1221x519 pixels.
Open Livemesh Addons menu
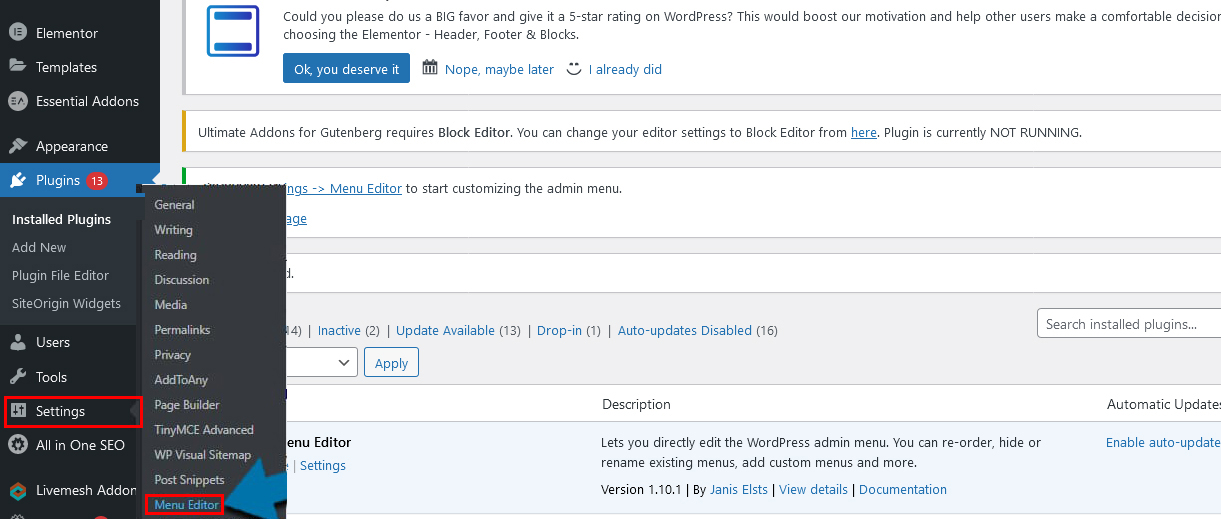click(x=86, y=490)
